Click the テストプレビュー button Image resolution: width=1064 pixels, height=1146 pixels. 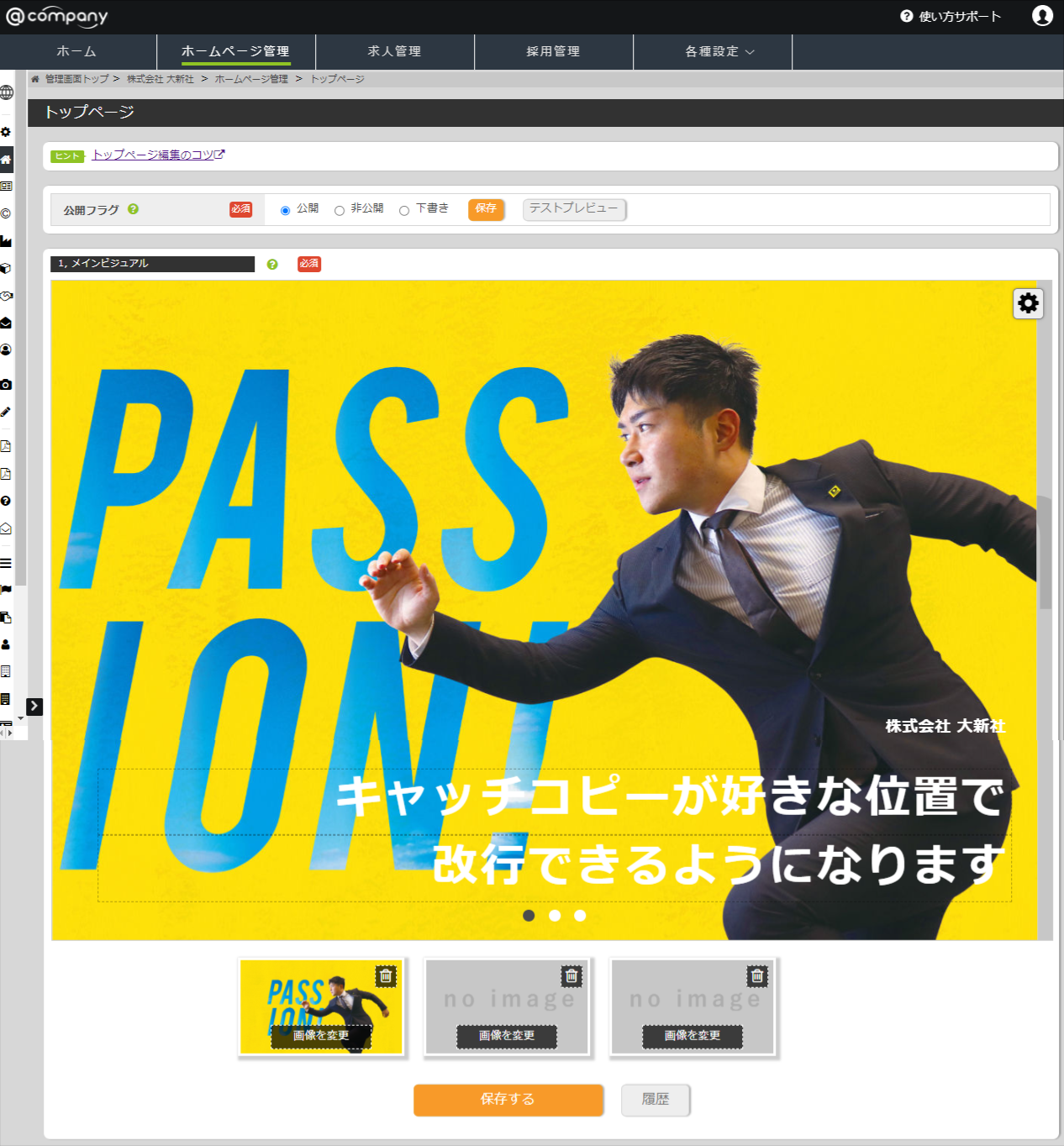coord(574,209)
